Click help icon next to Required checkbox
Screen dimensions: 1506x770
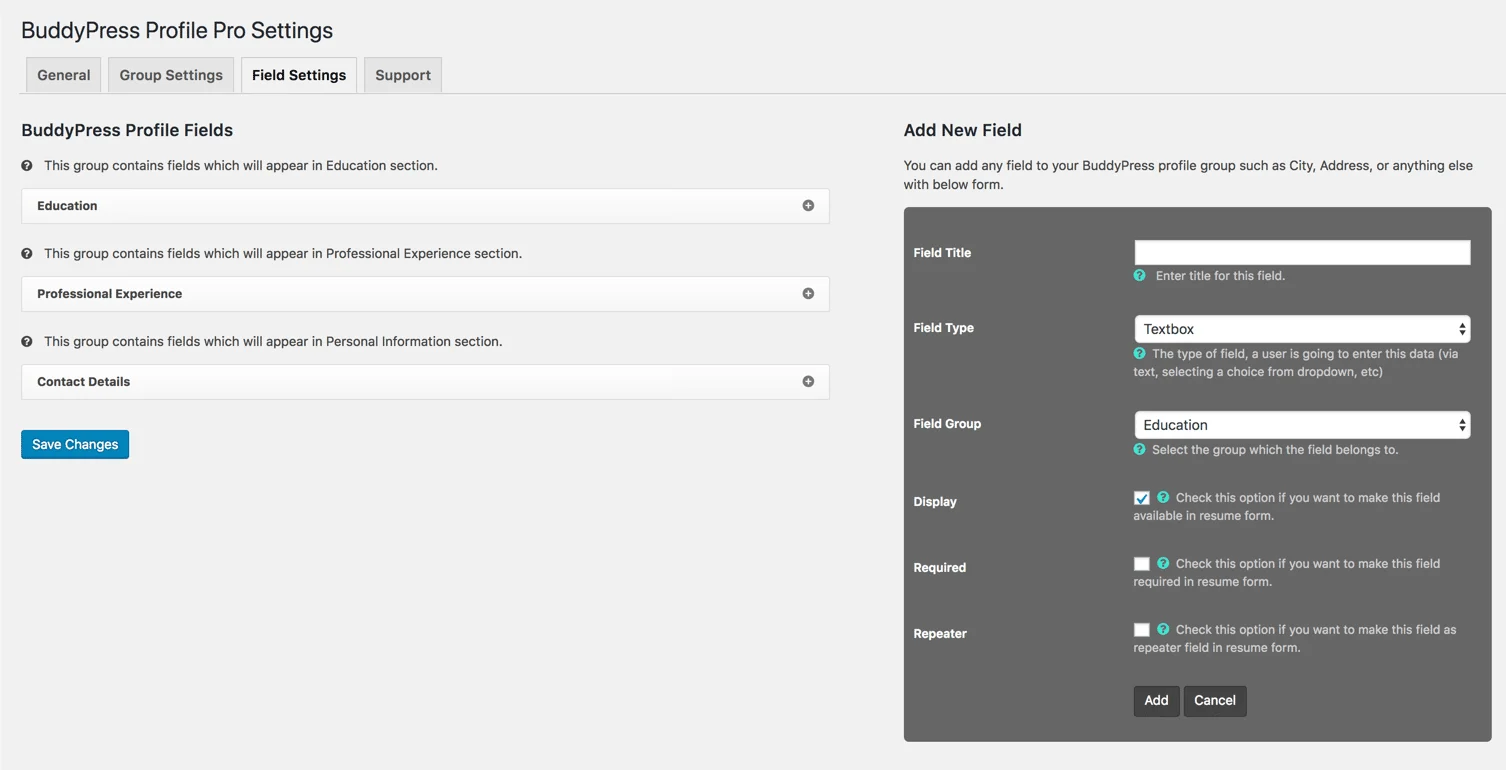click(1163, 563)
